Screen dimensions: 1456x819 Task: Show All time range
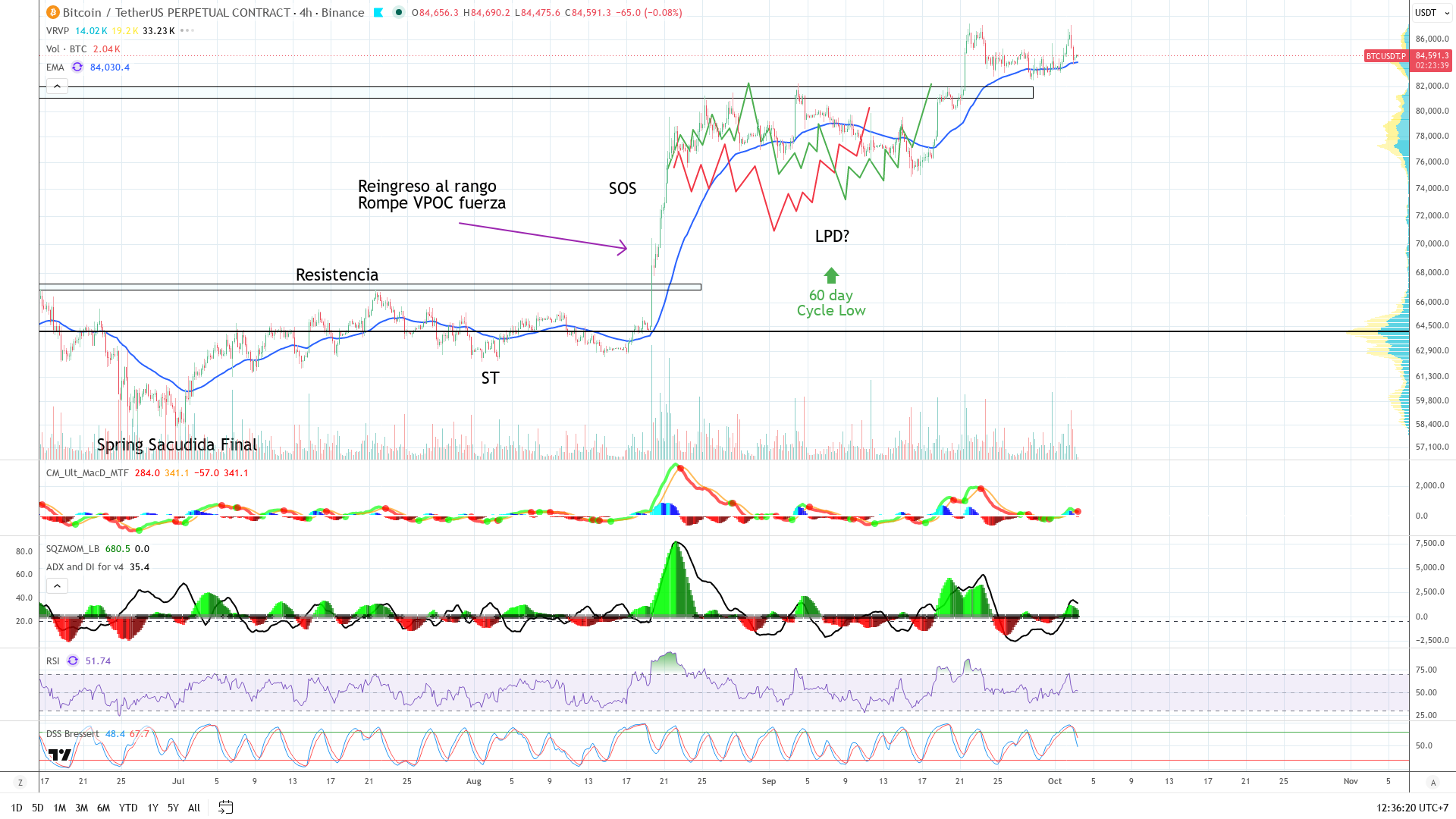pyautogui.click(x=194, y=808)
